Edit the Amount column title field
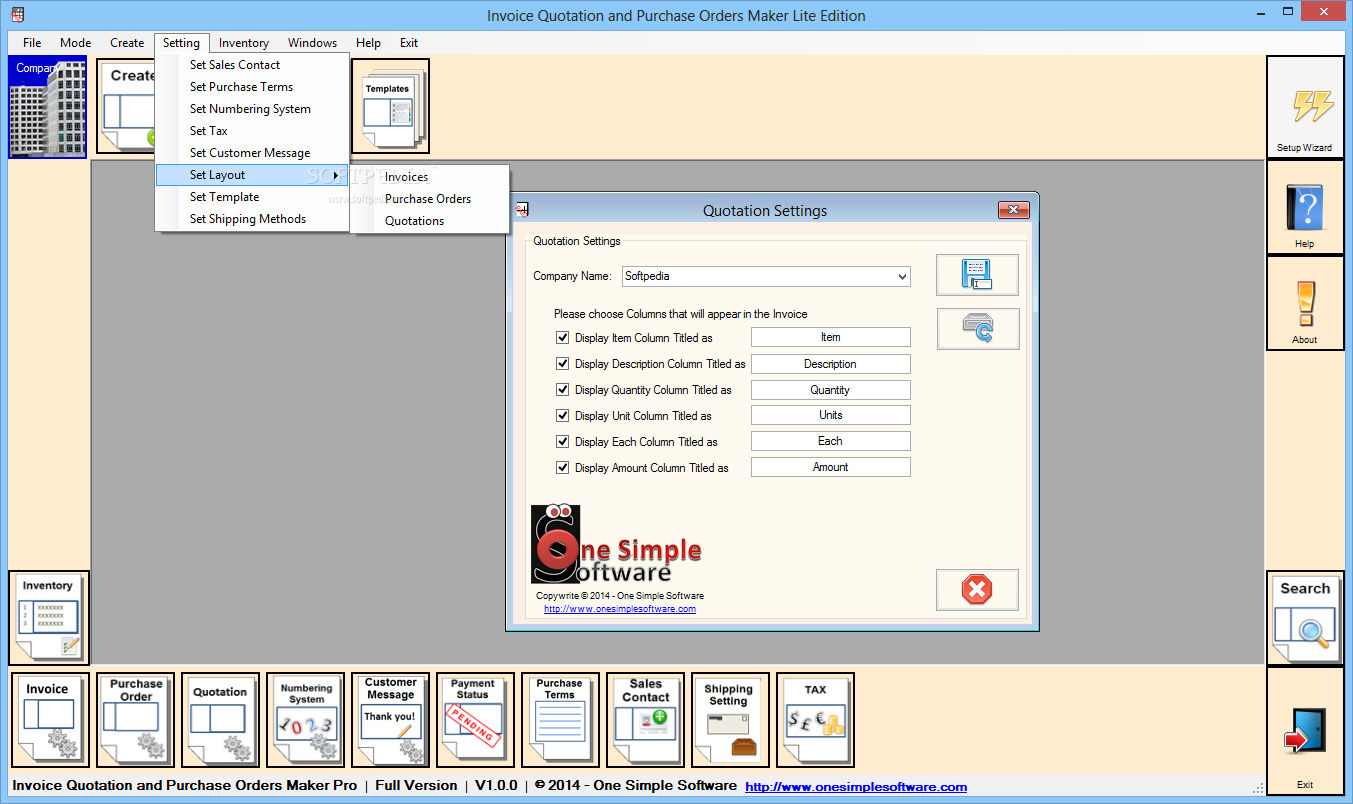The image size is (1353, 804). tap(831, 468)
